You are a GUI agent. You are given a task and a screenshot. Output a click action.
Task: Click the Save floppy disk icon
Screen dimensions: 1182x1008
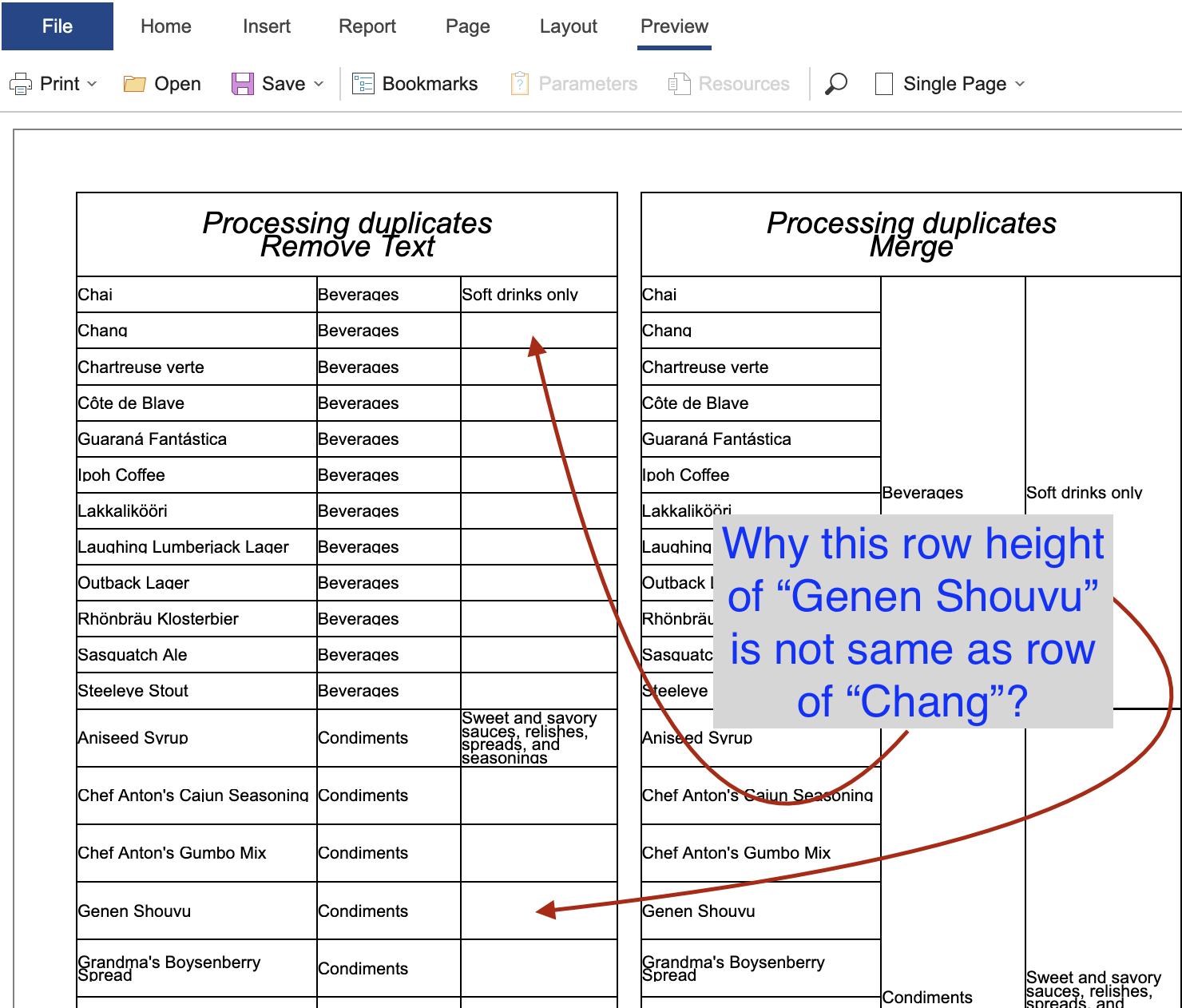click(x=242, y=84)
